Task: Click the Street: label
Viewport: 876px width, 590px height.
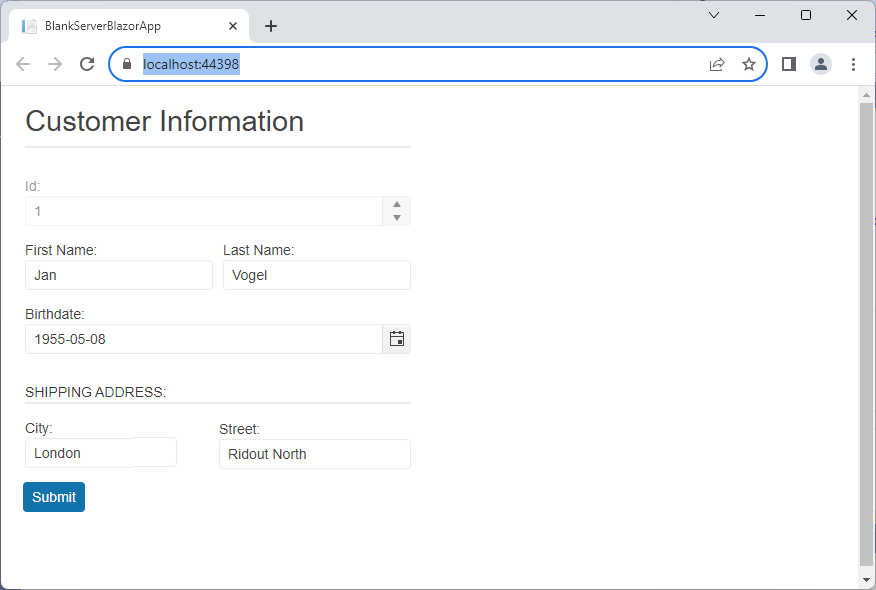Action: 240,429
